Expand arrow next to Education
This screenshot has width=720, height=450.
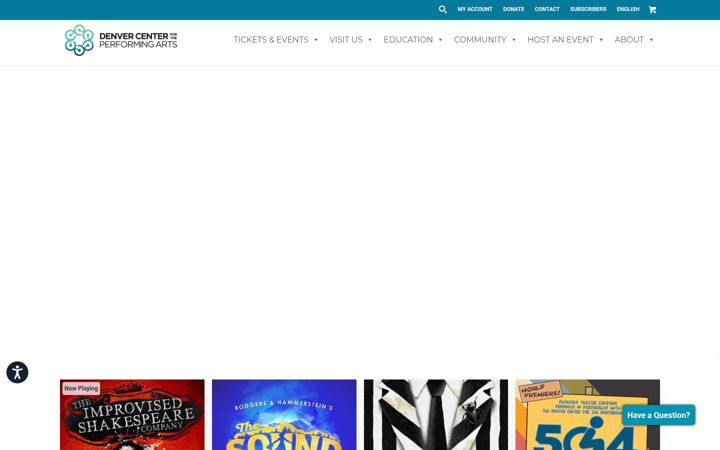pos(440,40)
